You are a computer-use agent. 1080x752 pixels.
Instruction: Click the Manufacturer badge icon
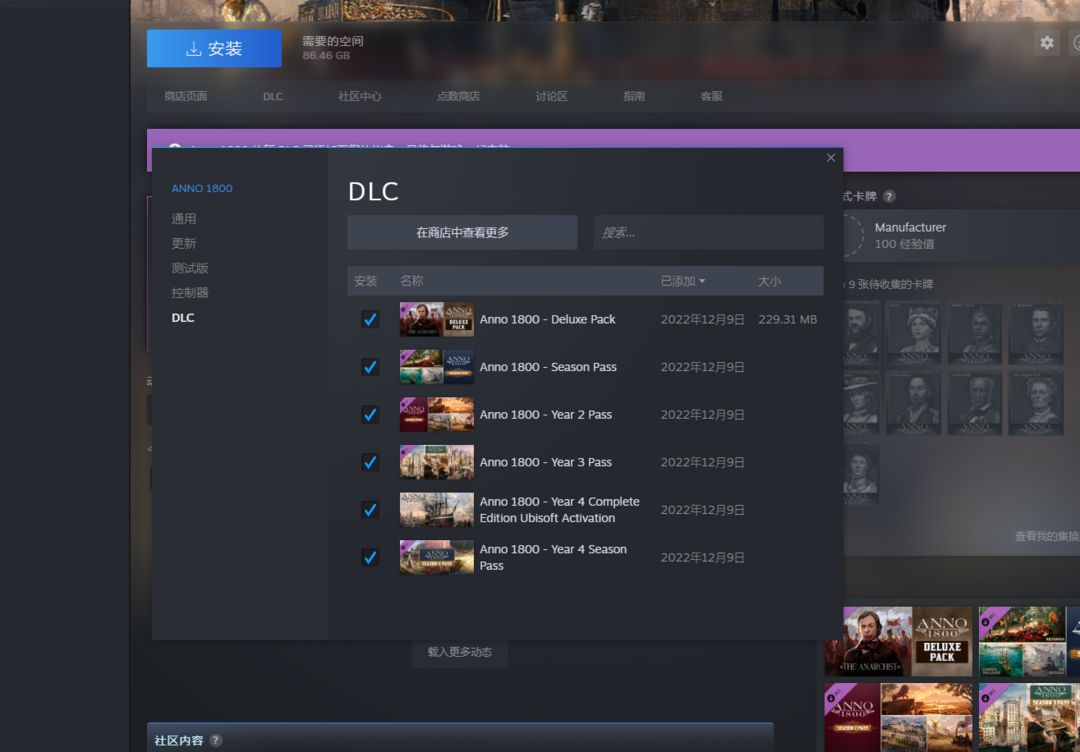point(850,235)
